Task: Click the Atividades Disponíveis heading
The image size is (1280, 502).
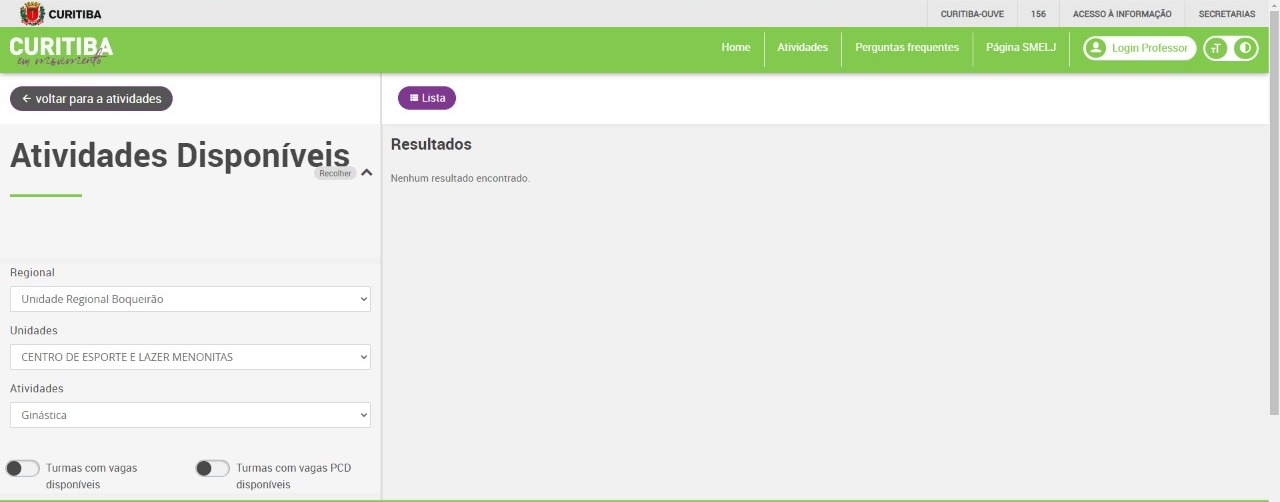Action: [x=180, y=156]
